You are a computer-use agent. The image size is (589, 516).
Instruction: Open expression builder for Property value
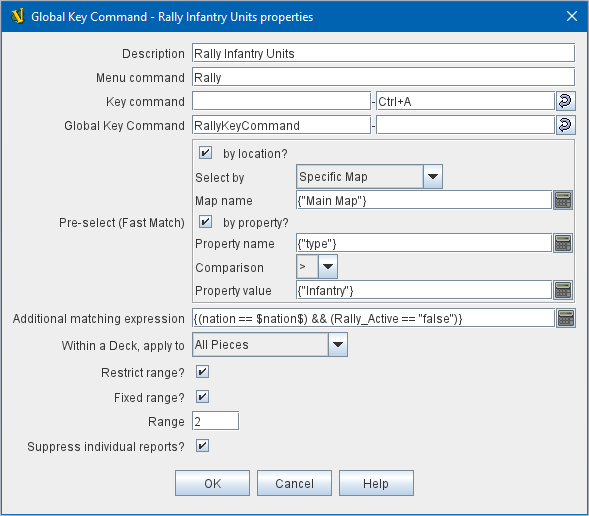563,290
